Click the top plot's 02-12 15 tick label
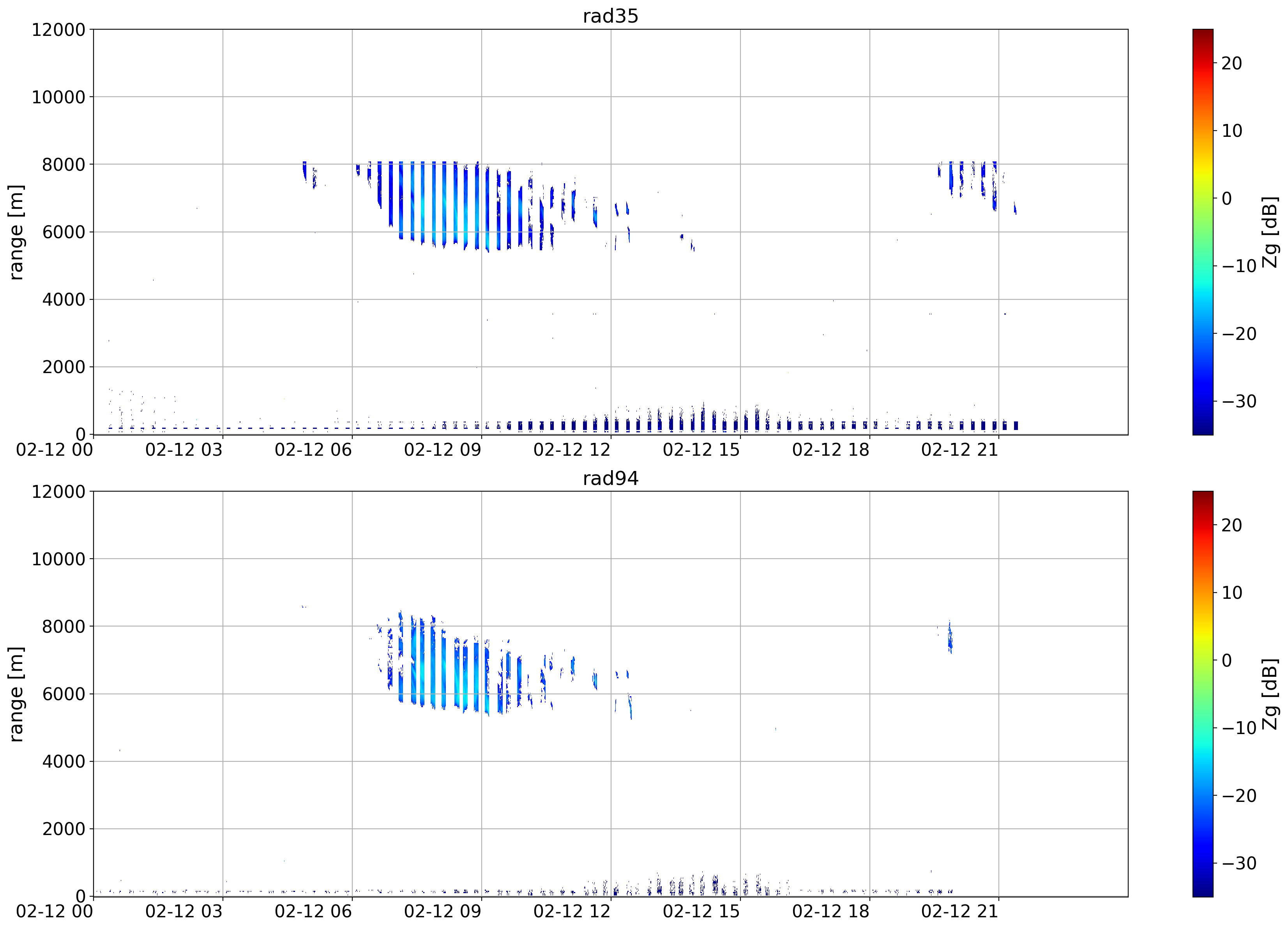Image resolution: width=1288 pixels, height=929 pixels. tap(701, 450)
